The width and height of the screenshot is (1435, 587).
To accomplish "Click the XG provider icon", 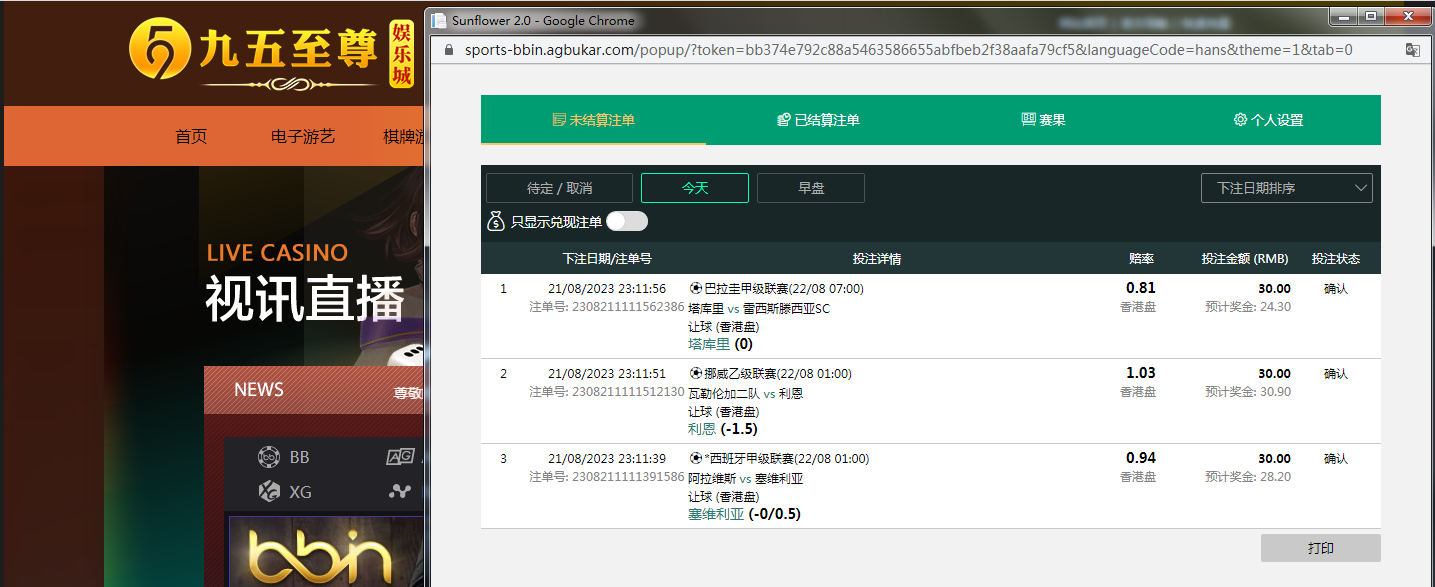I will (x=268, y=491).
